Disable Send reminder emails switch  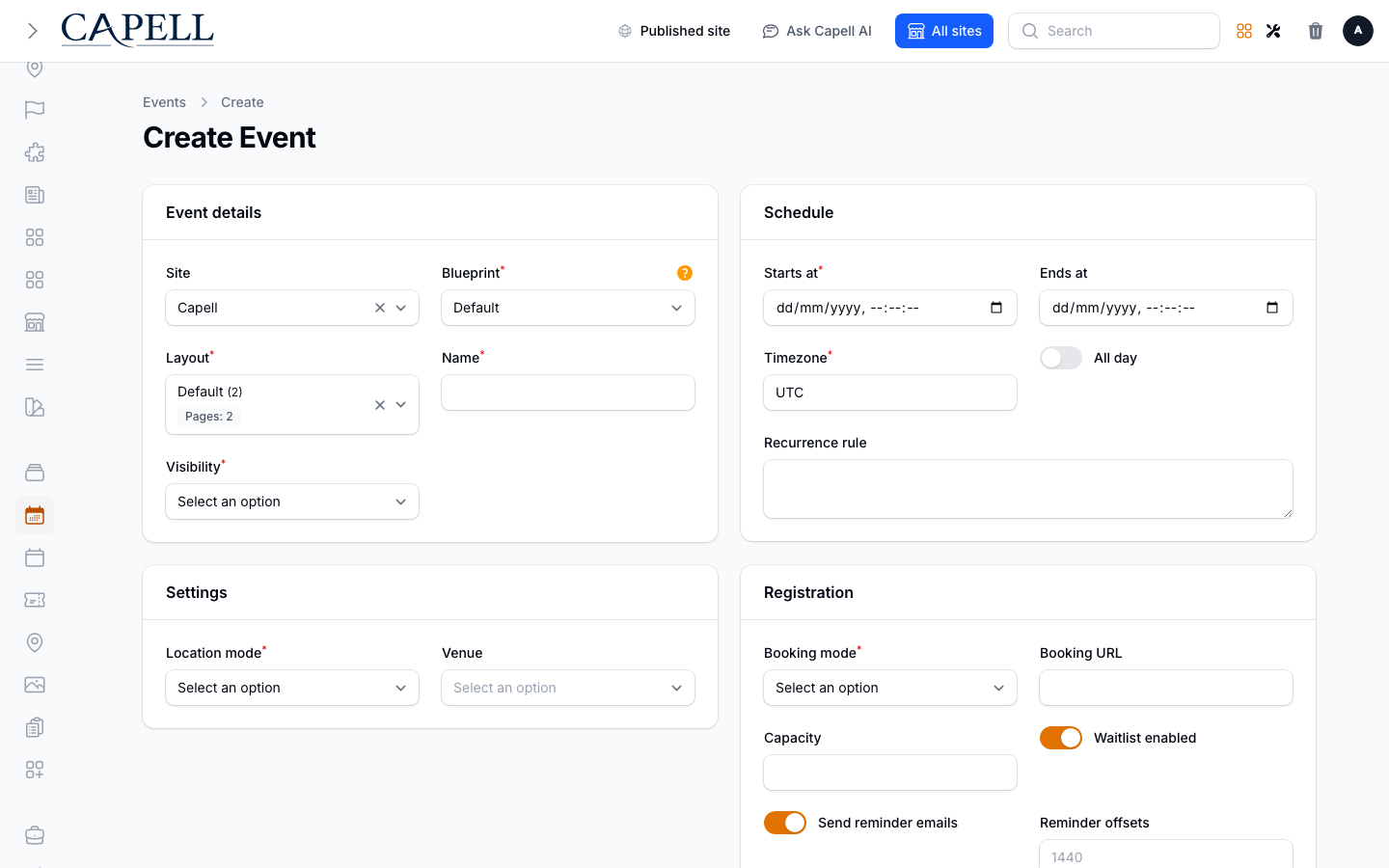click(x=785, y=823)
